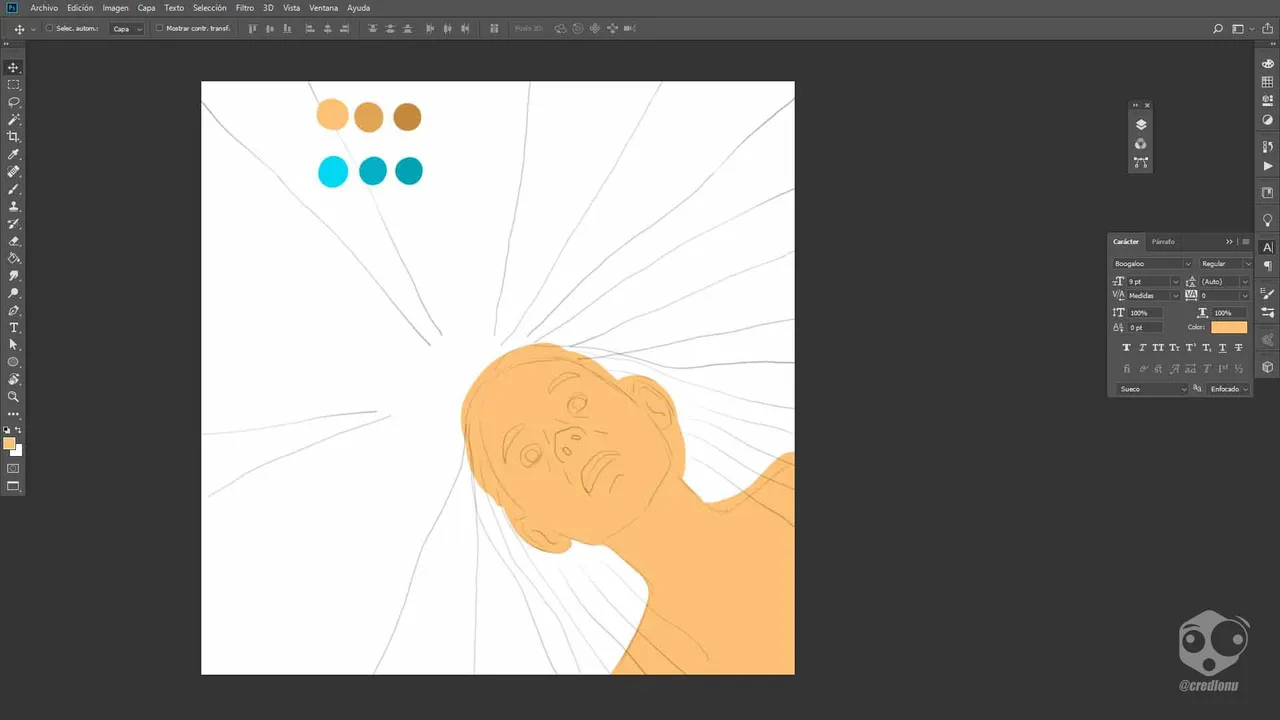Select the Horizontal Type tool
The image size is (1280, 720).
(x=14, y=328)
